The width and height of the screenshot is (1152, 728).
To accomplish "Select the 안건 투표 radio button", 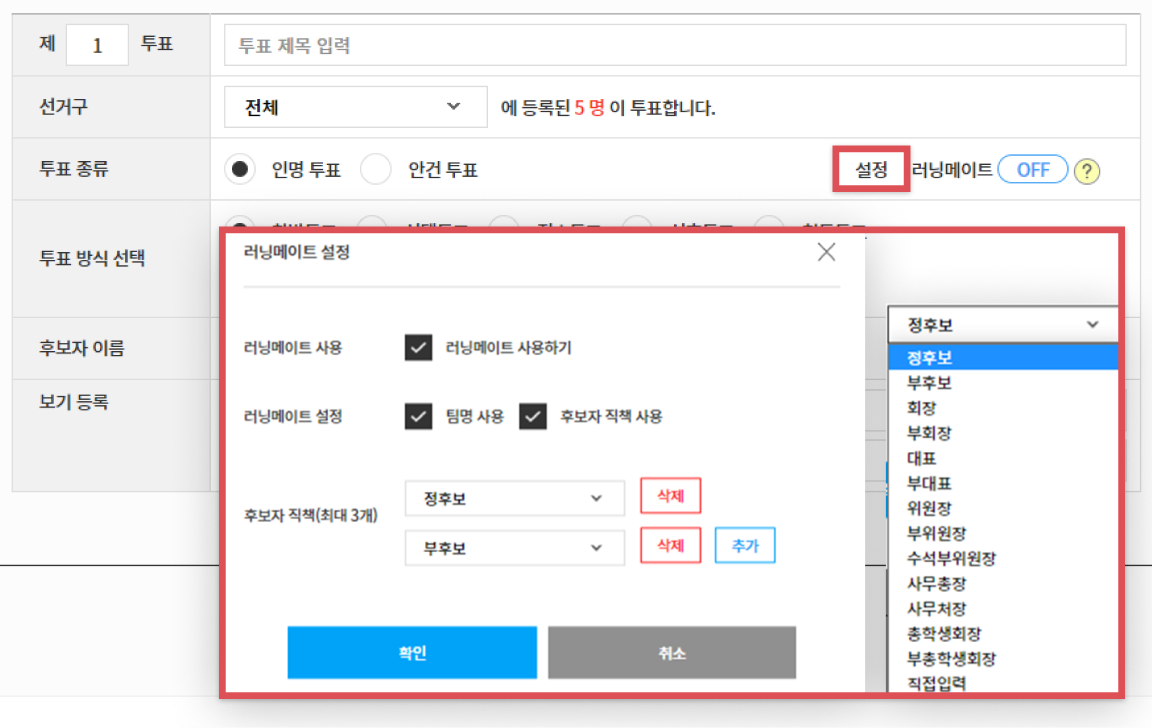I will point(376,170).
